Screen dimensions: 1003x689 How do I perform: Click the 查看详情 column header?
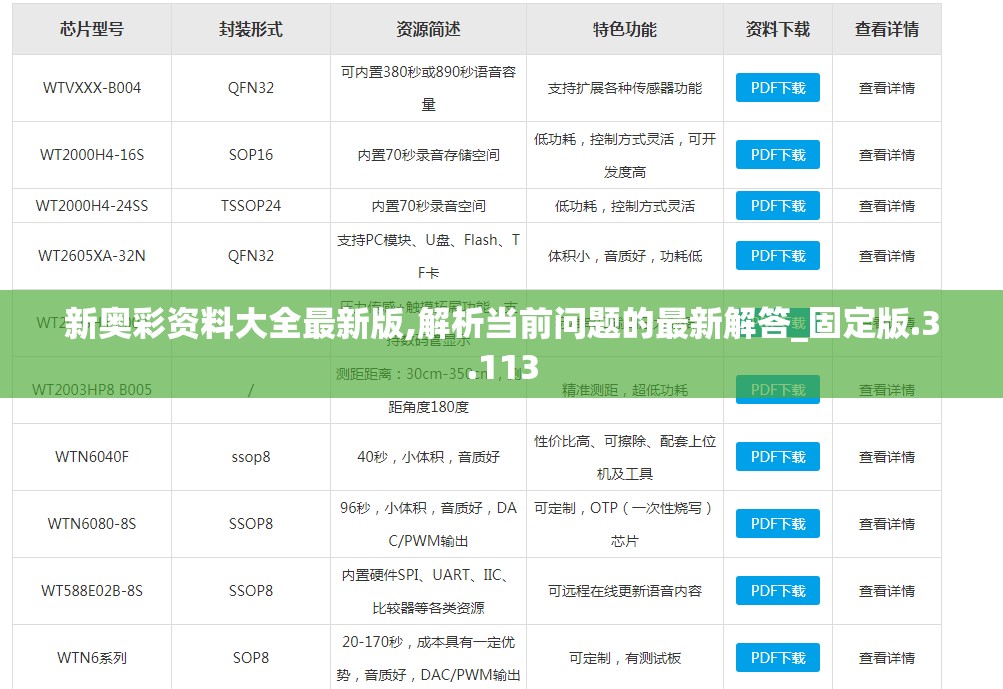coord(887,29)
